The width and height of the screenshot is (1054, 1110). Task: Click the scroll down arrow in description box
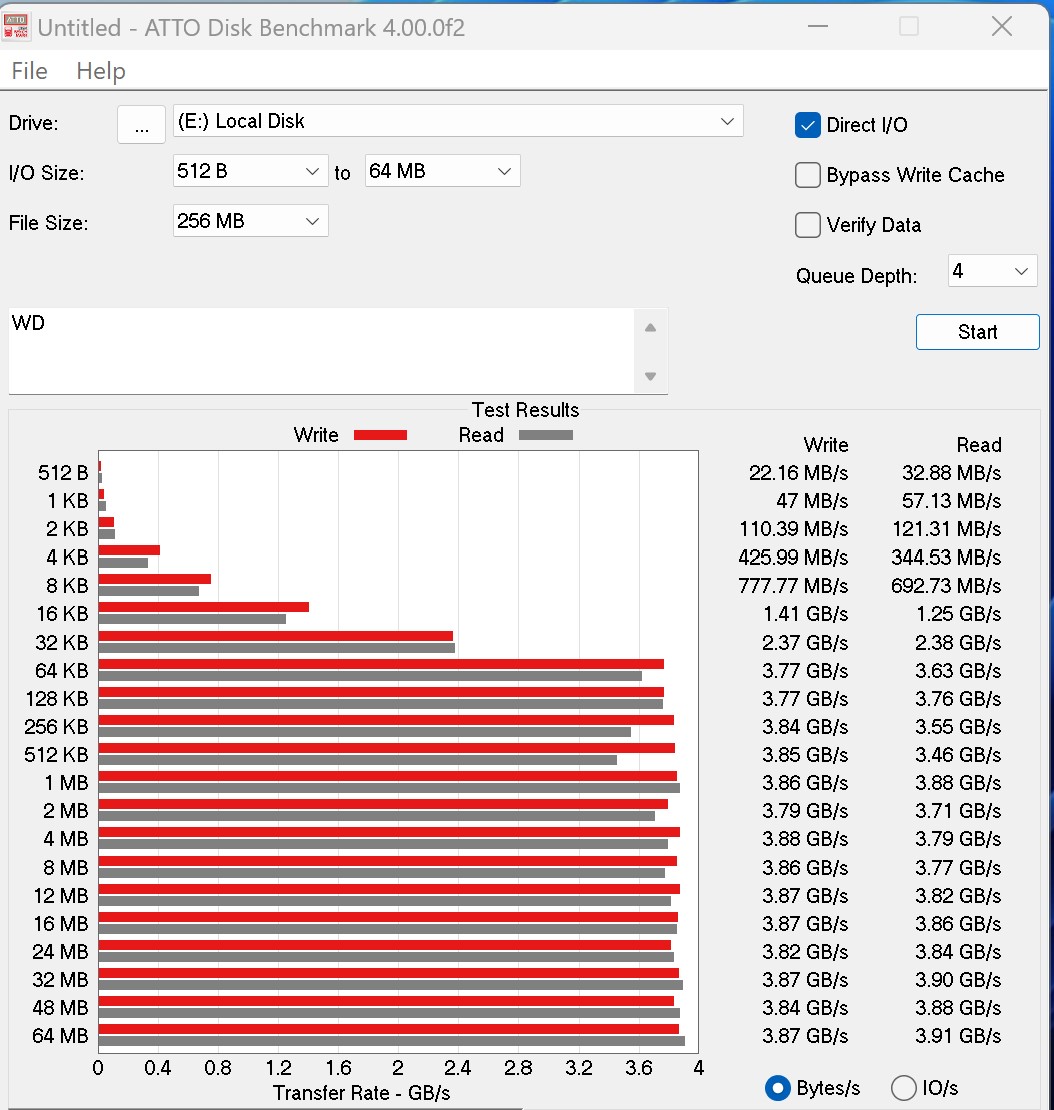tap(650, 377)
